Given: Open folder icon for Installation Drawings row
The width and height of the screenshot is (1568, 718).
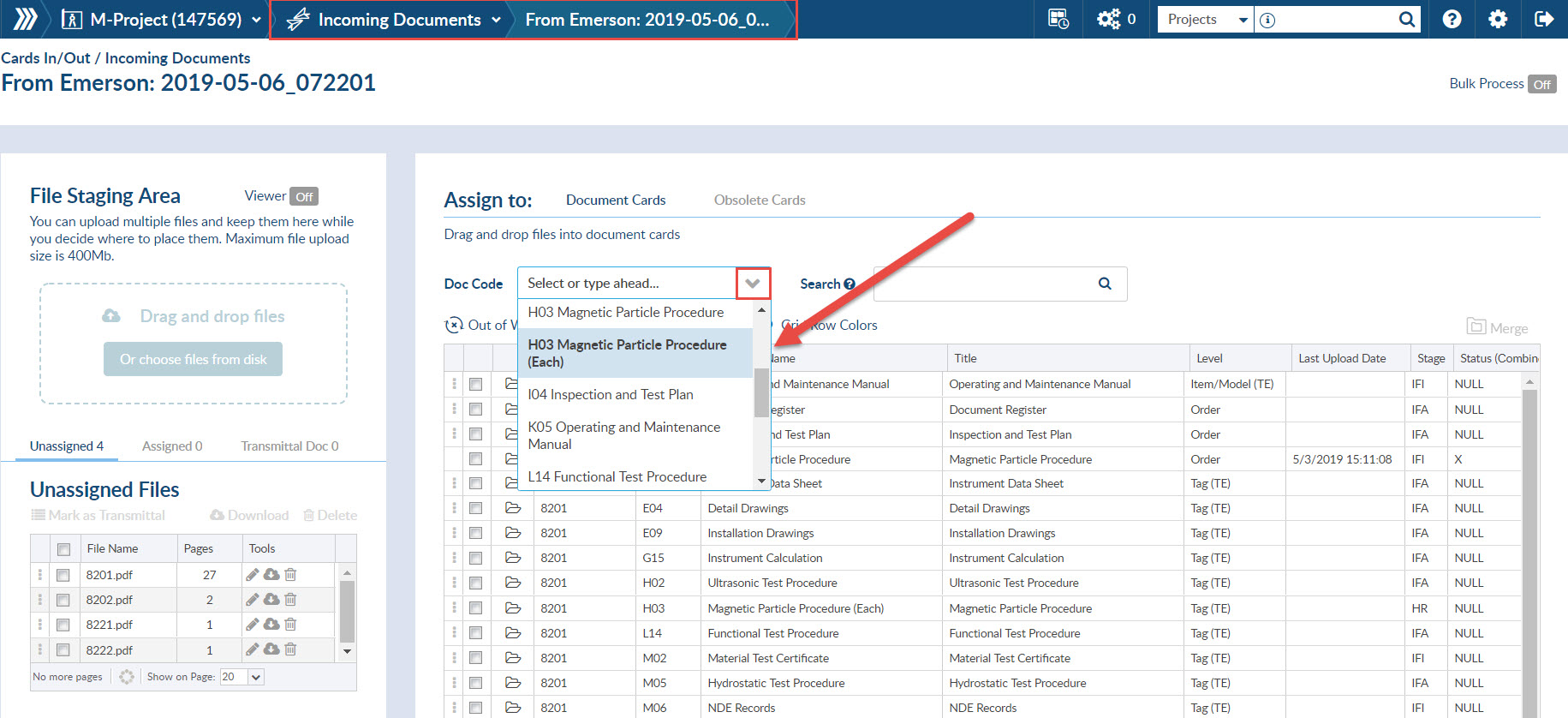Looking at the screenshot, I should tap(513, 533).
